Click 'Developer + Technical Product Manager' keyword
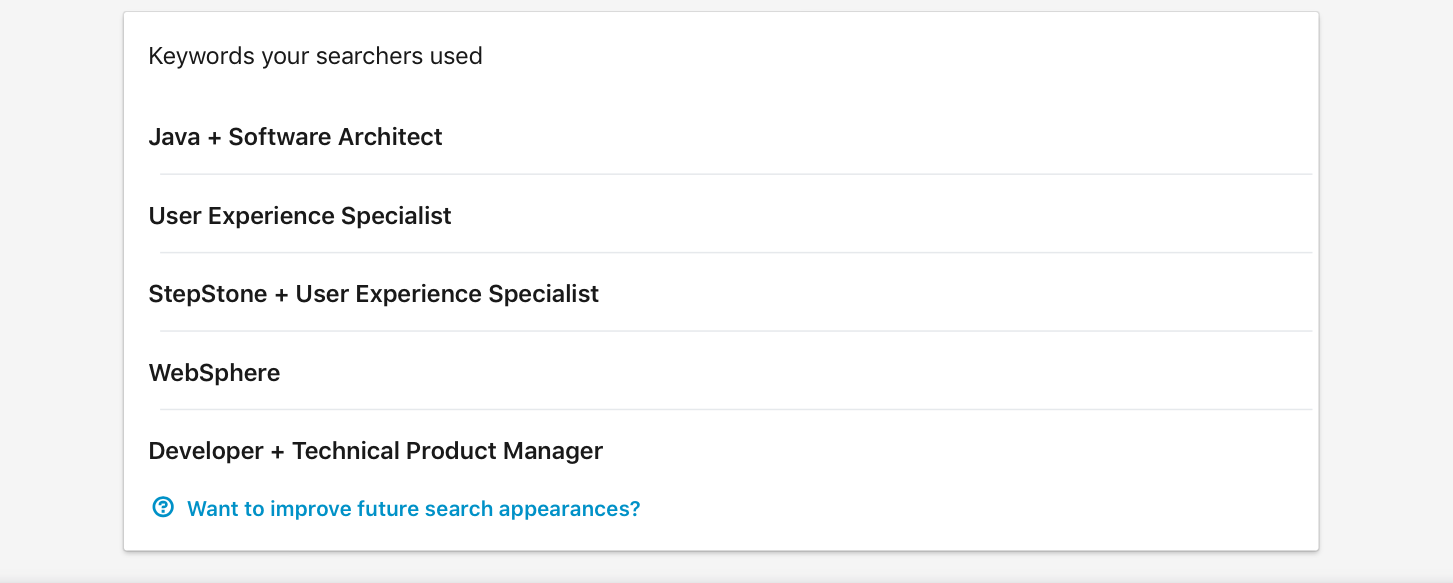 [x=375, y=450]
